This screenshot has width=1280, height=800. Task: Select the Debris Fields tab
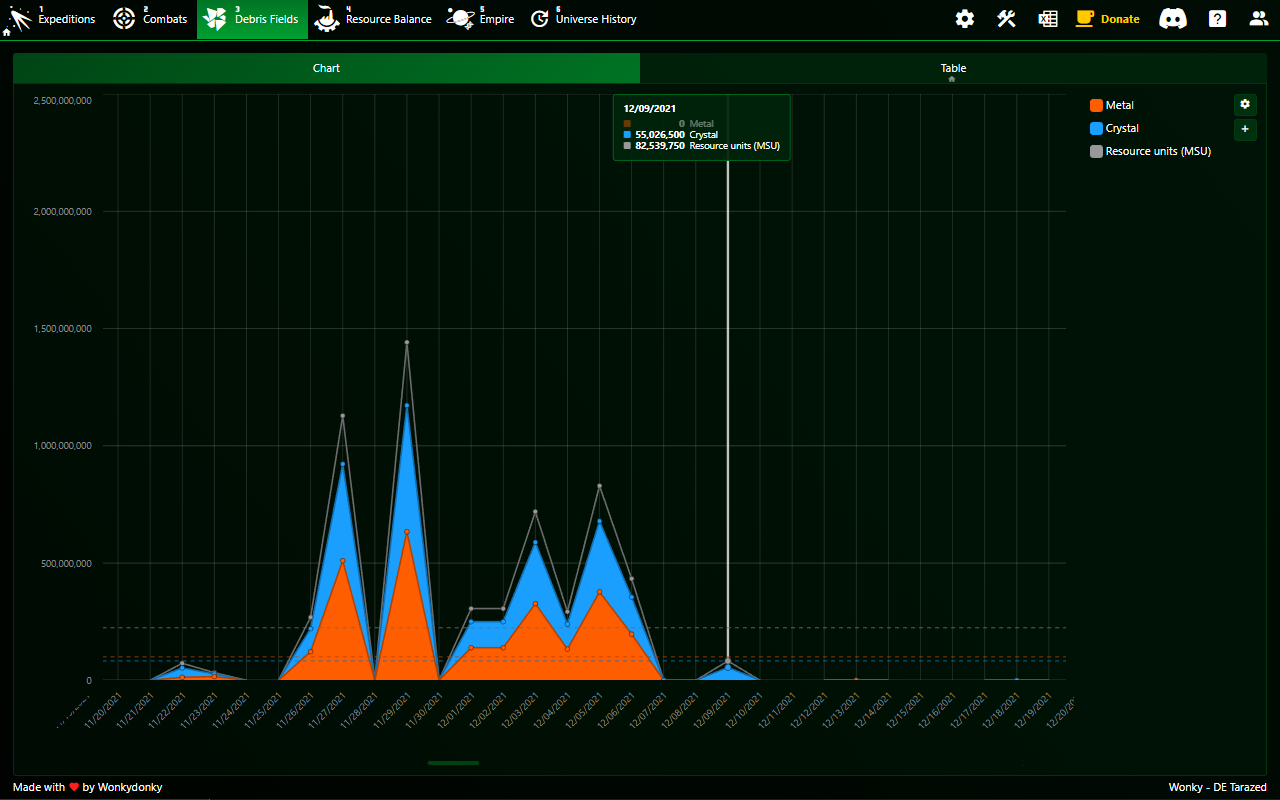tap(252, 19)
